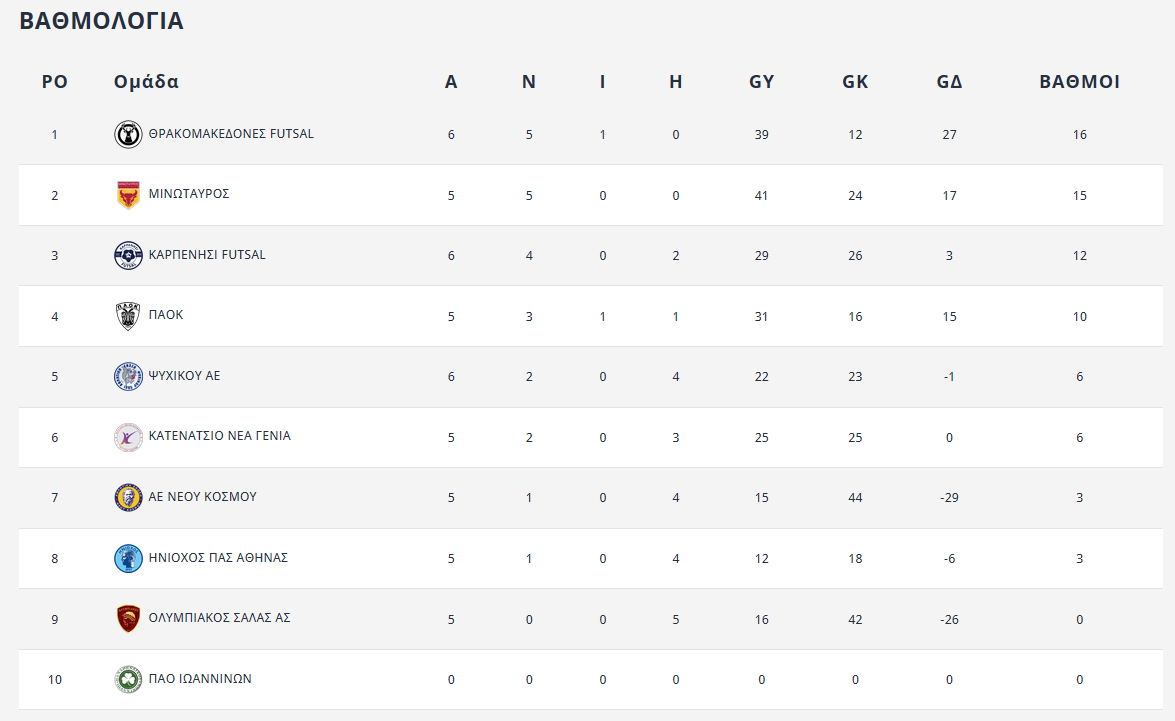Viewport: 1175px width, 721px height.
Task: Click the ΠΑΟ ΙΩΑΝΝΙΝΩΝ shamrock logo
Action: point(128,680)
